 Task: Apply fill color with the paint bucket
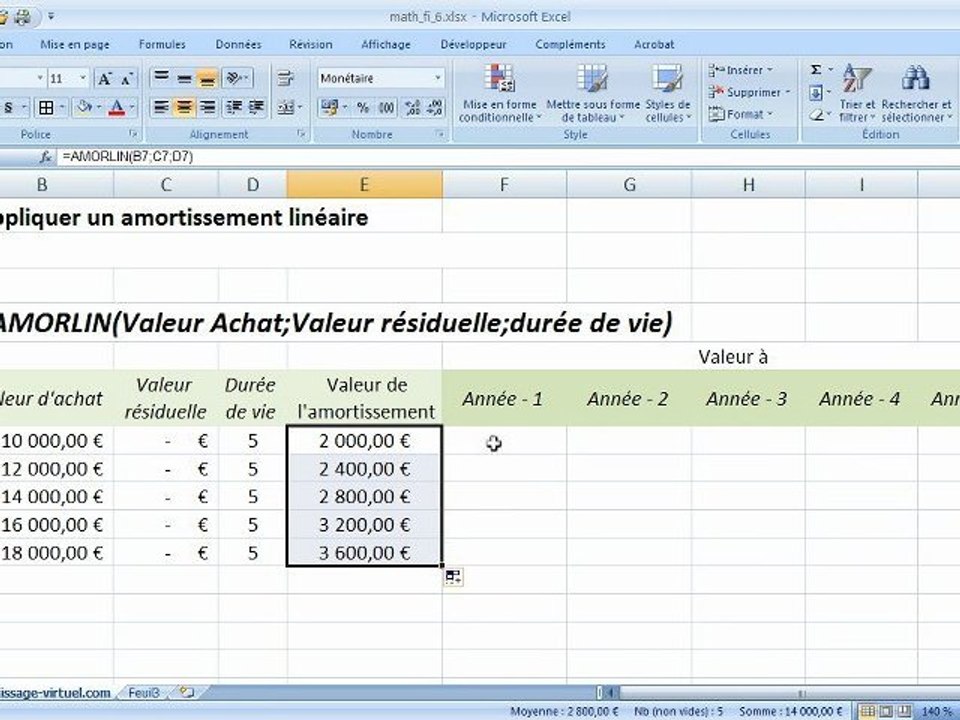84,108
